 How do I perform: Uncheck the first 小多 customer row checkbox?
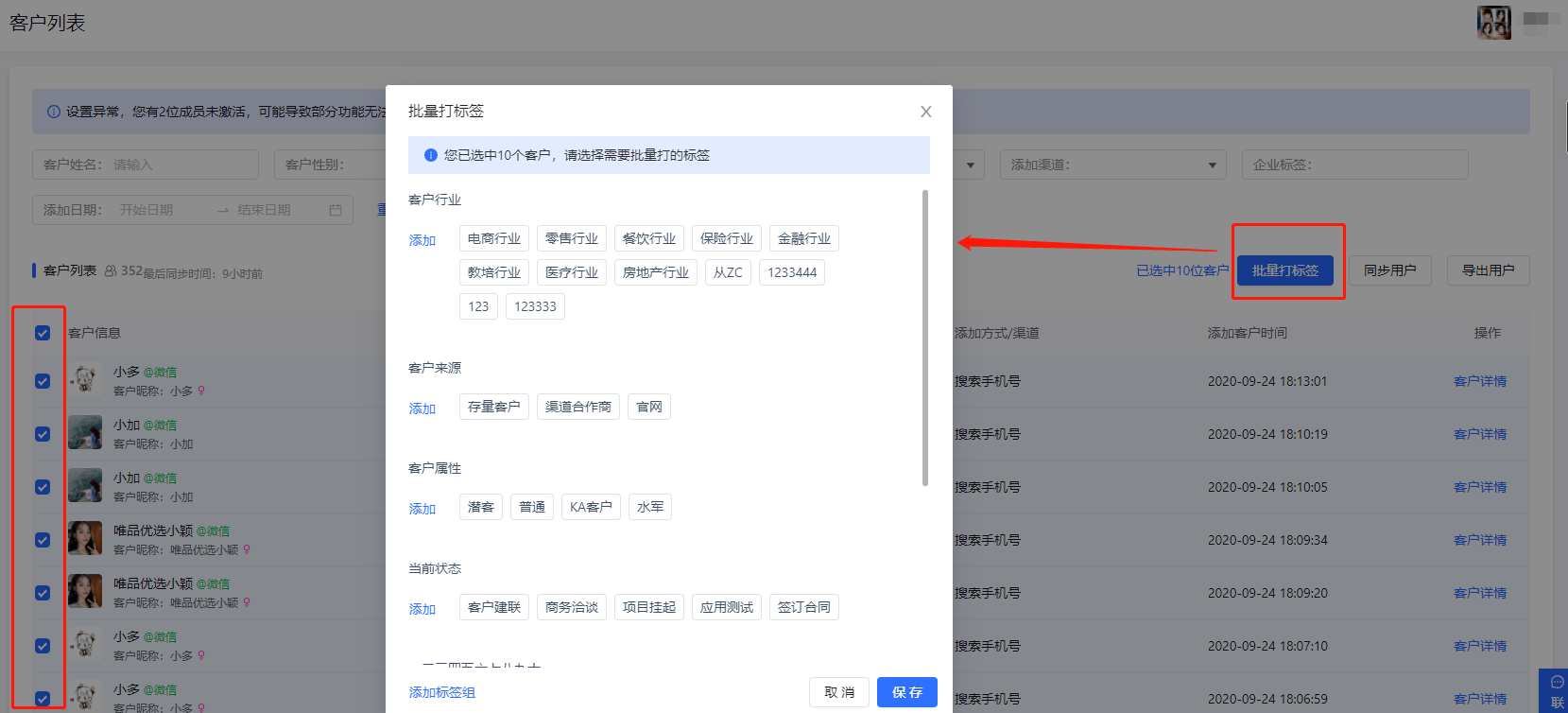click(43, 381)
